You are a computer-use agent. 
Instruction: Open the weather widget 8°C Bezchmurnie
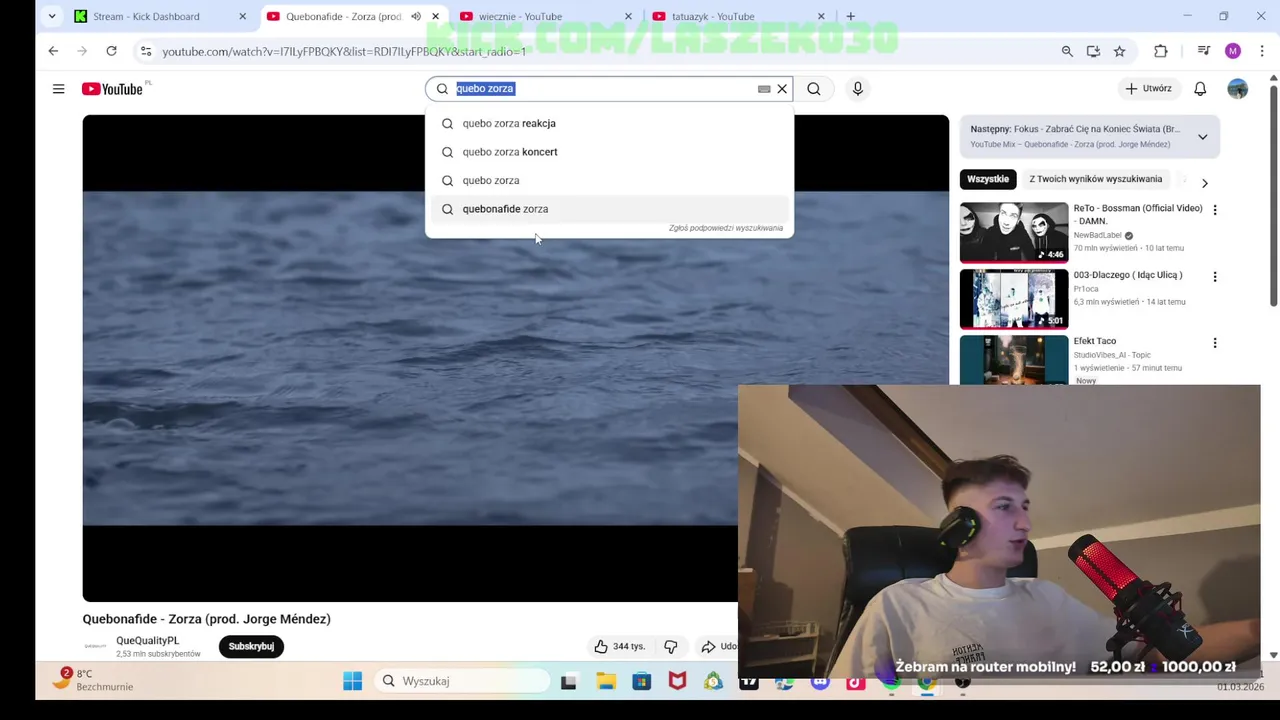[93, 680]
